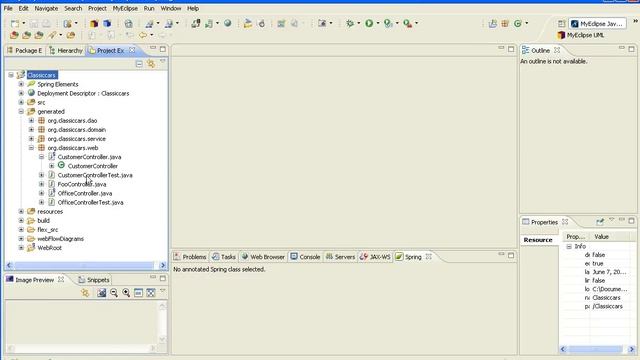
Task: Collapse org.classiccars.web package
Action: (31, 148)
